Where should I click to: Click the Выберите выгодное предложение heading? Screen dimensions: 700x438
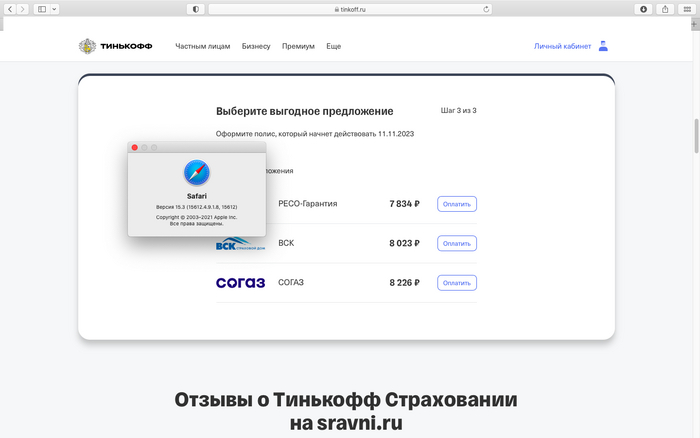coord(304,111)
